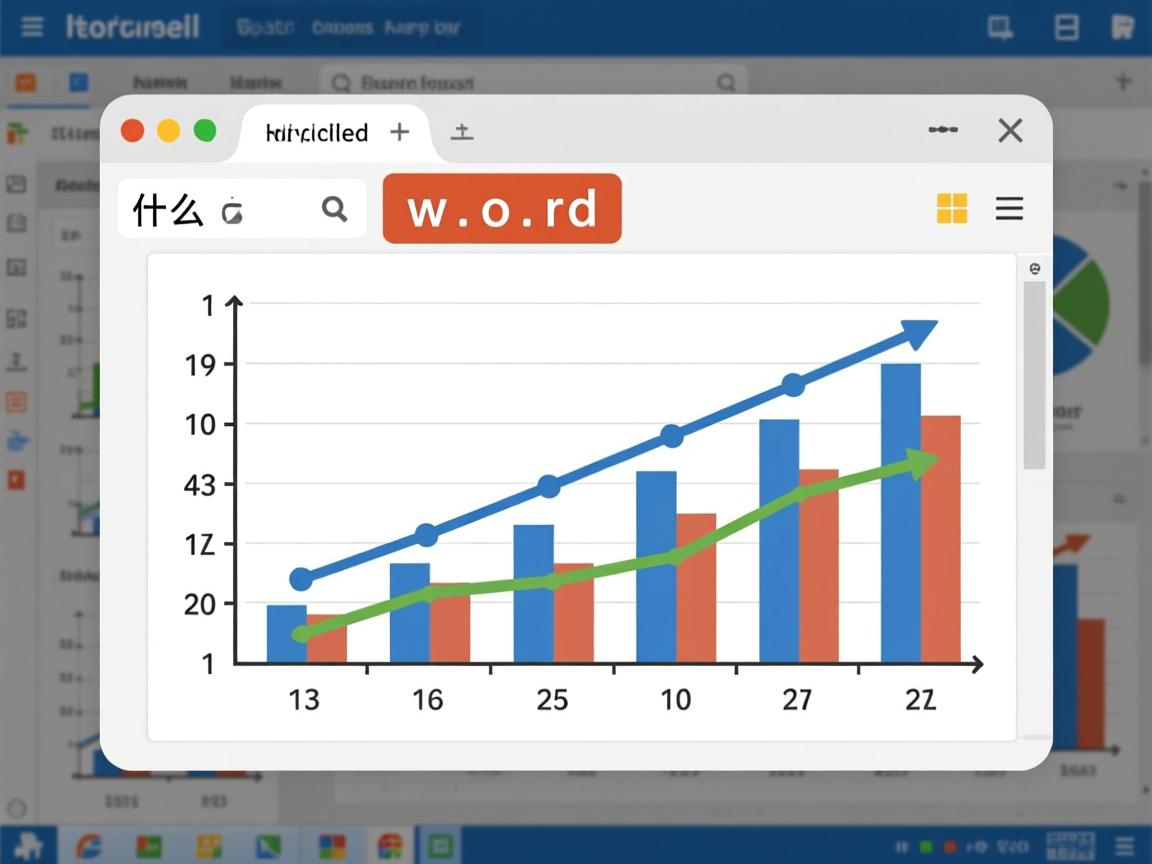This screenshot has width=1152, height=864.
Task: Open the three-line menu beside the grid icon
Action: (x=1009, y=208)
